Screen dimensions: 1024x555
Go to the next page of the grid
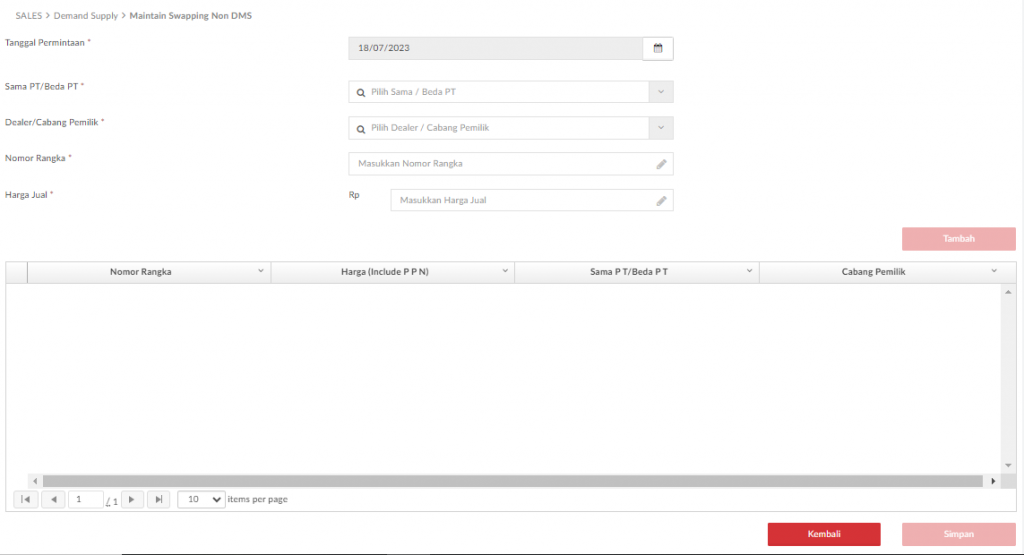(132, 500)
